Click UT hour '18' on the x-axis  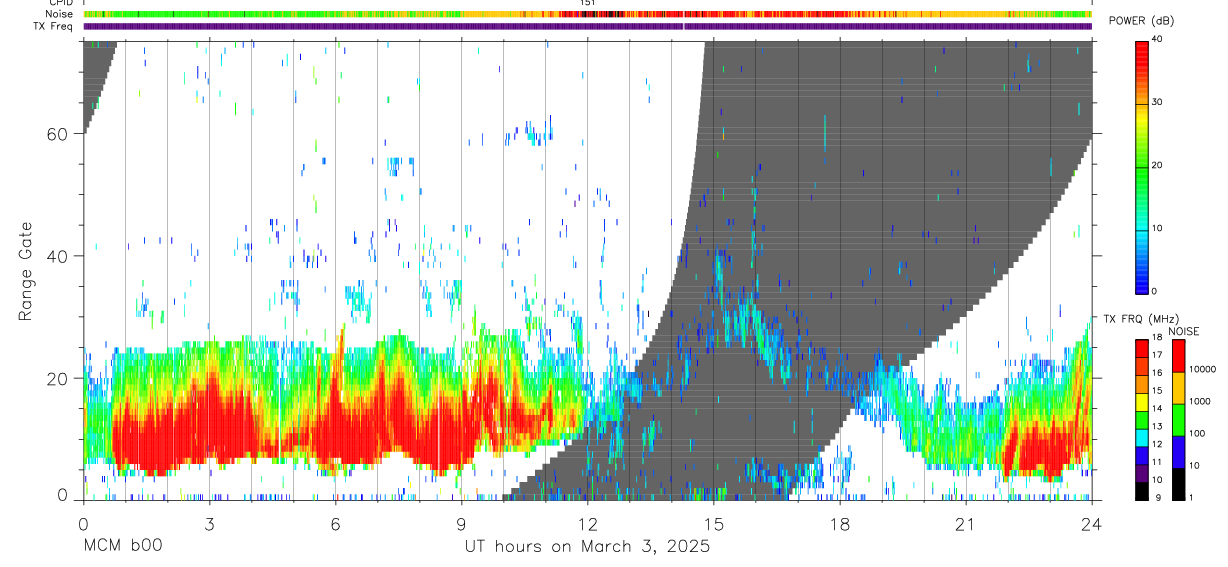(839, 523)
